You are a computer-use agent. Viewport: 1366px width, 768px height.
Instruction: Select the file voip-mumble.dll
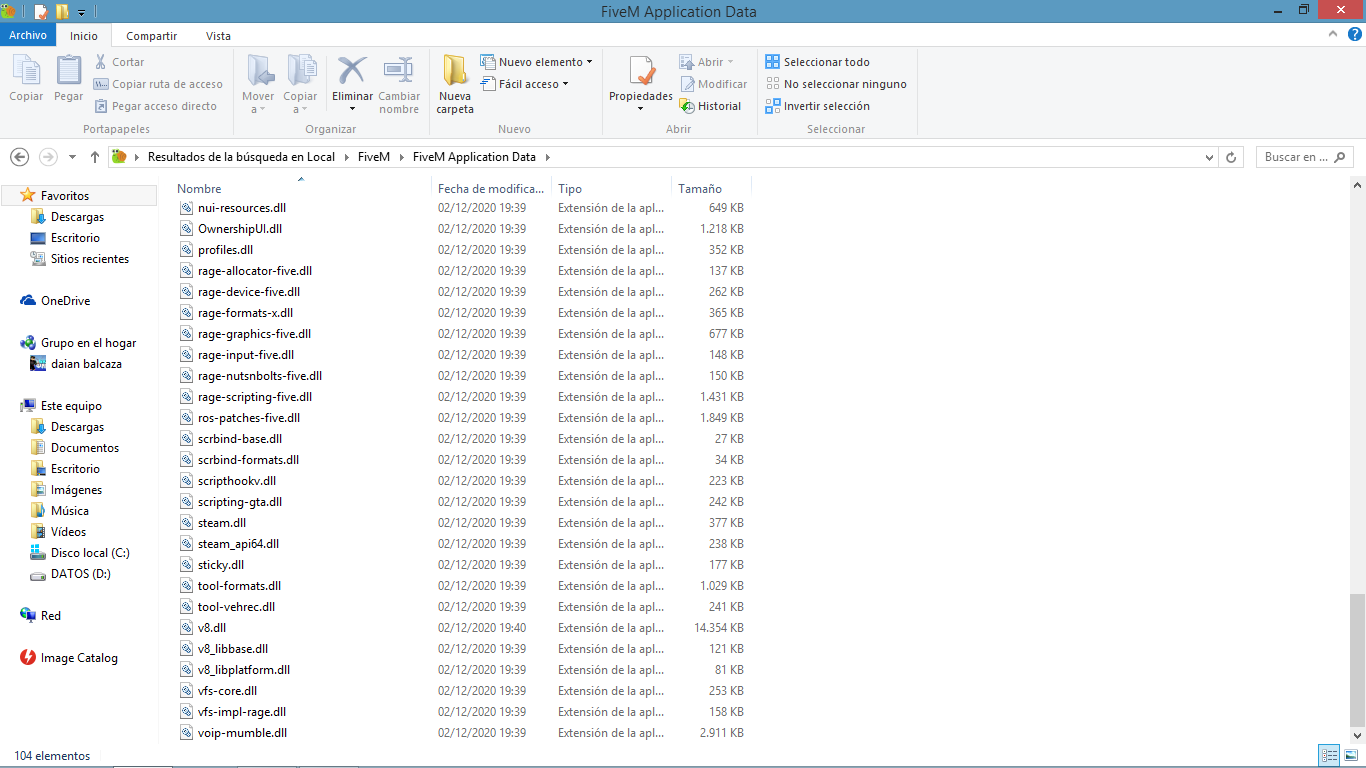point(242,733)
